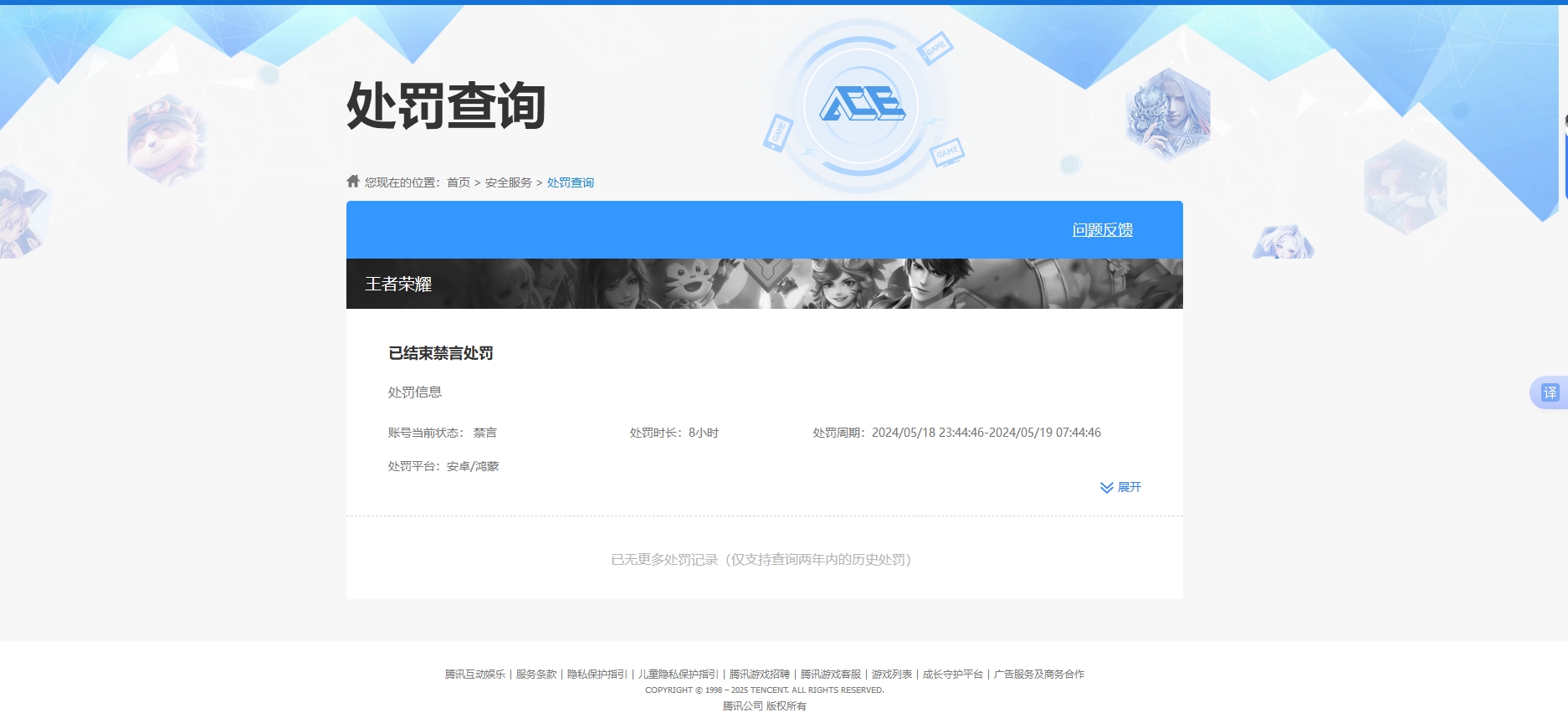Click the 处罚平台: 安卓/鸿蒙 text
The height and width of the screenshot is (713, 1568).
(443, 466)
